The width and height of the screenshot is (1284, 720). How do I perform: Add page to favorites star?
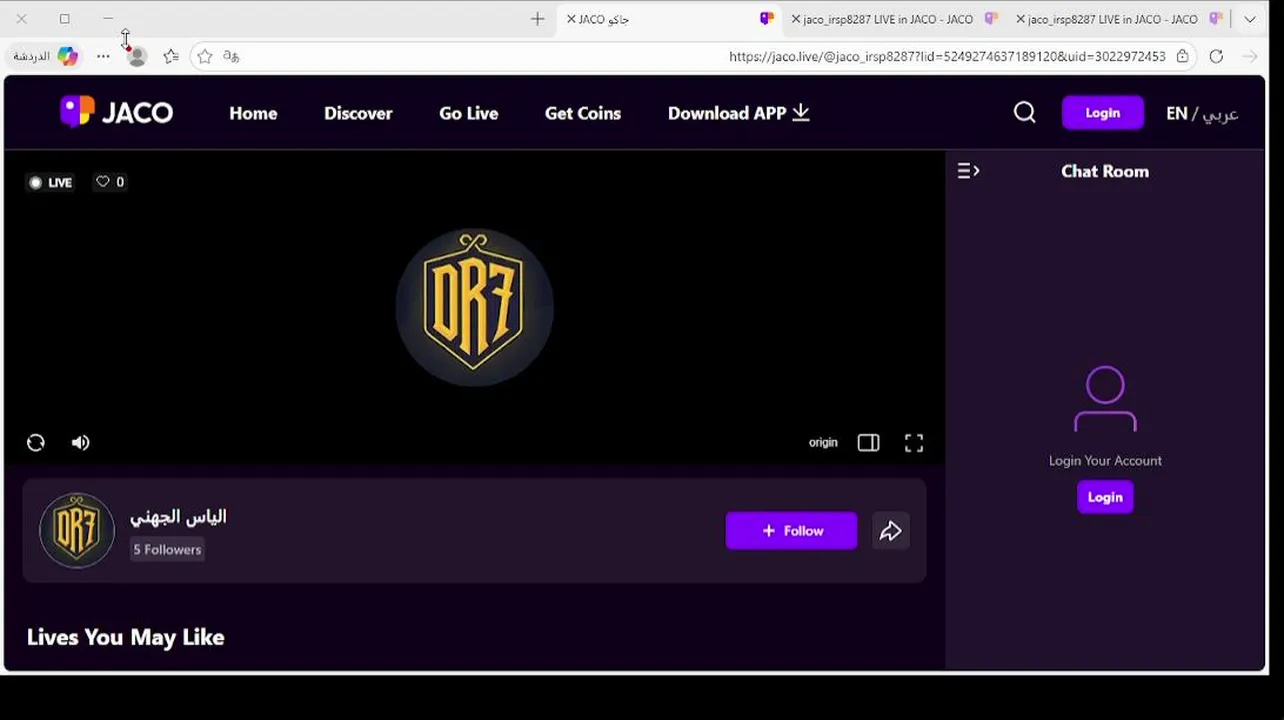click(205, 56)
